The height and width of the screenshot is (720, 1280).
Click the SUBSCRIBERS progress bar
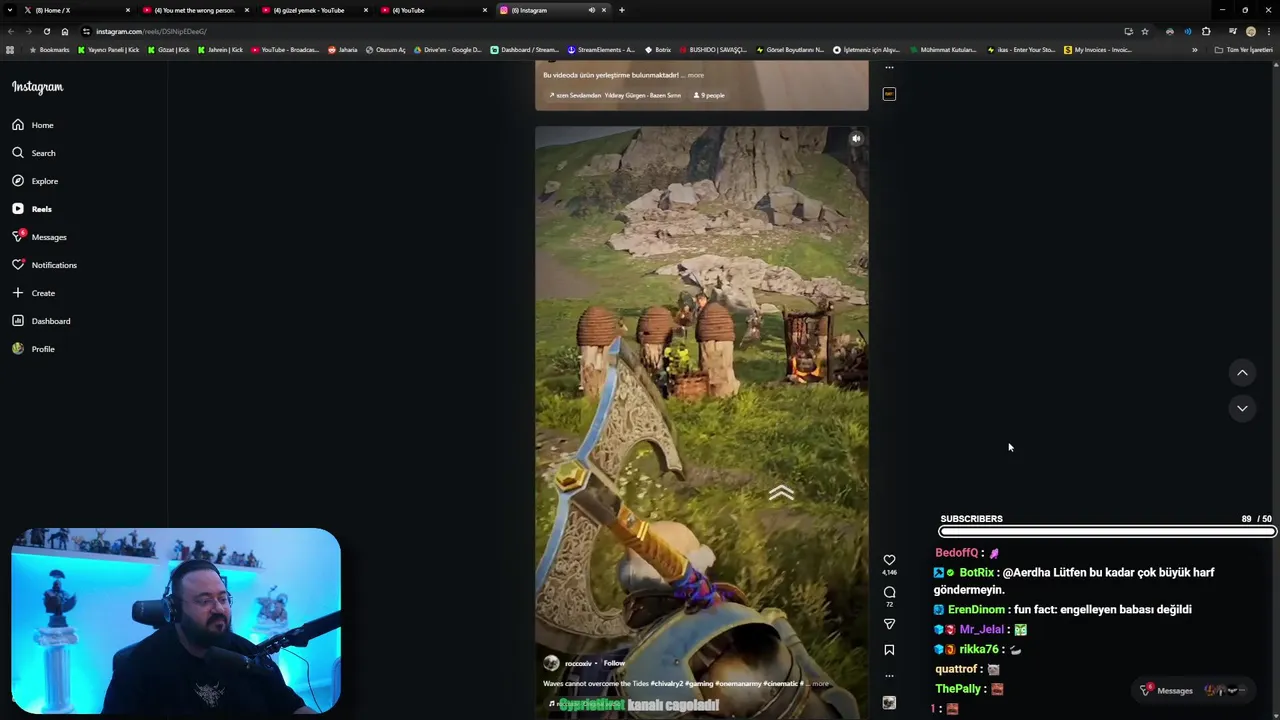click(1106, 531)
